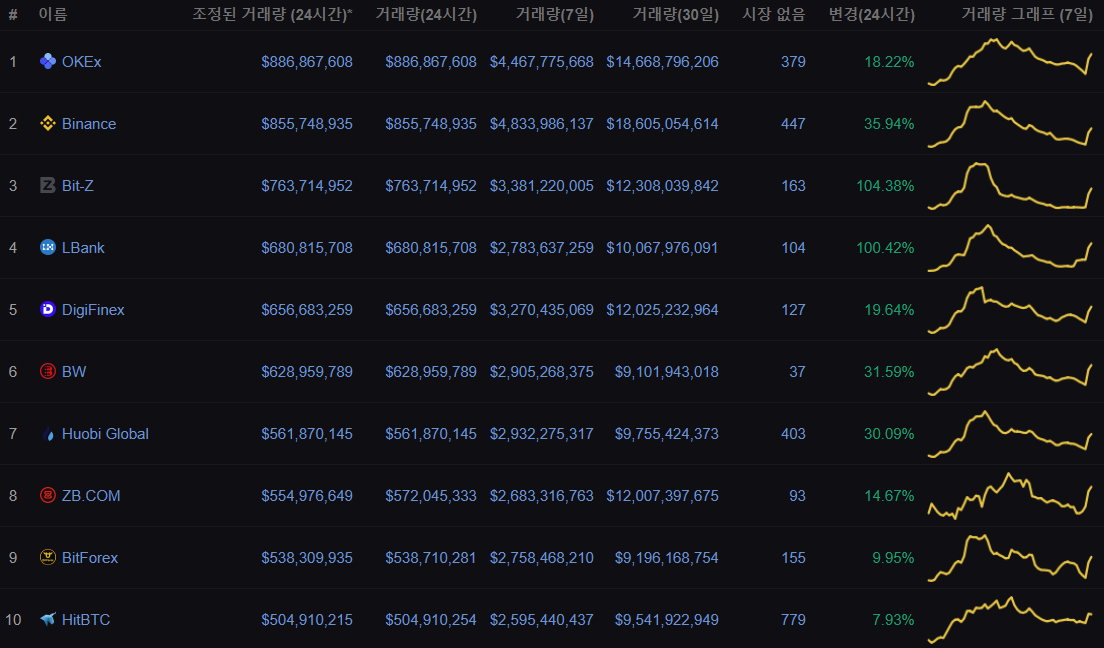Click ZB.COM adjusted volume $554,976,649
Viewport: 1104px width, 648px height.
click(x=307, y=496)
